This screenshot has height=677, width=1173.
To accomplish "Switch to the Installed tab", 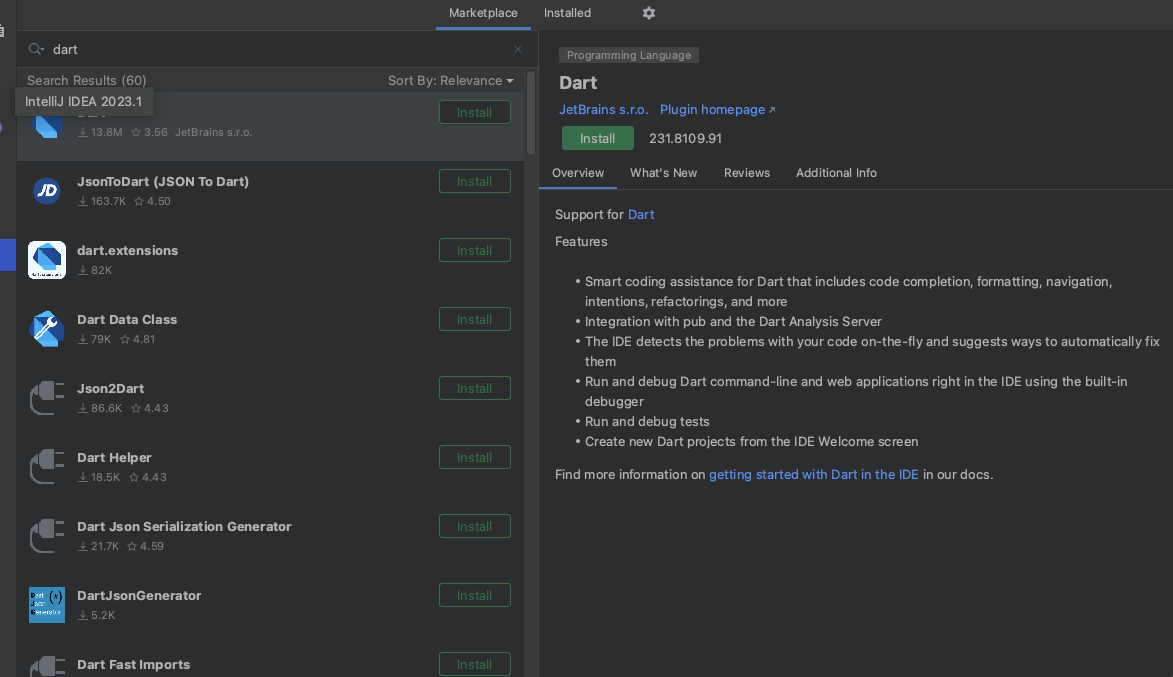I will (567, 13).
